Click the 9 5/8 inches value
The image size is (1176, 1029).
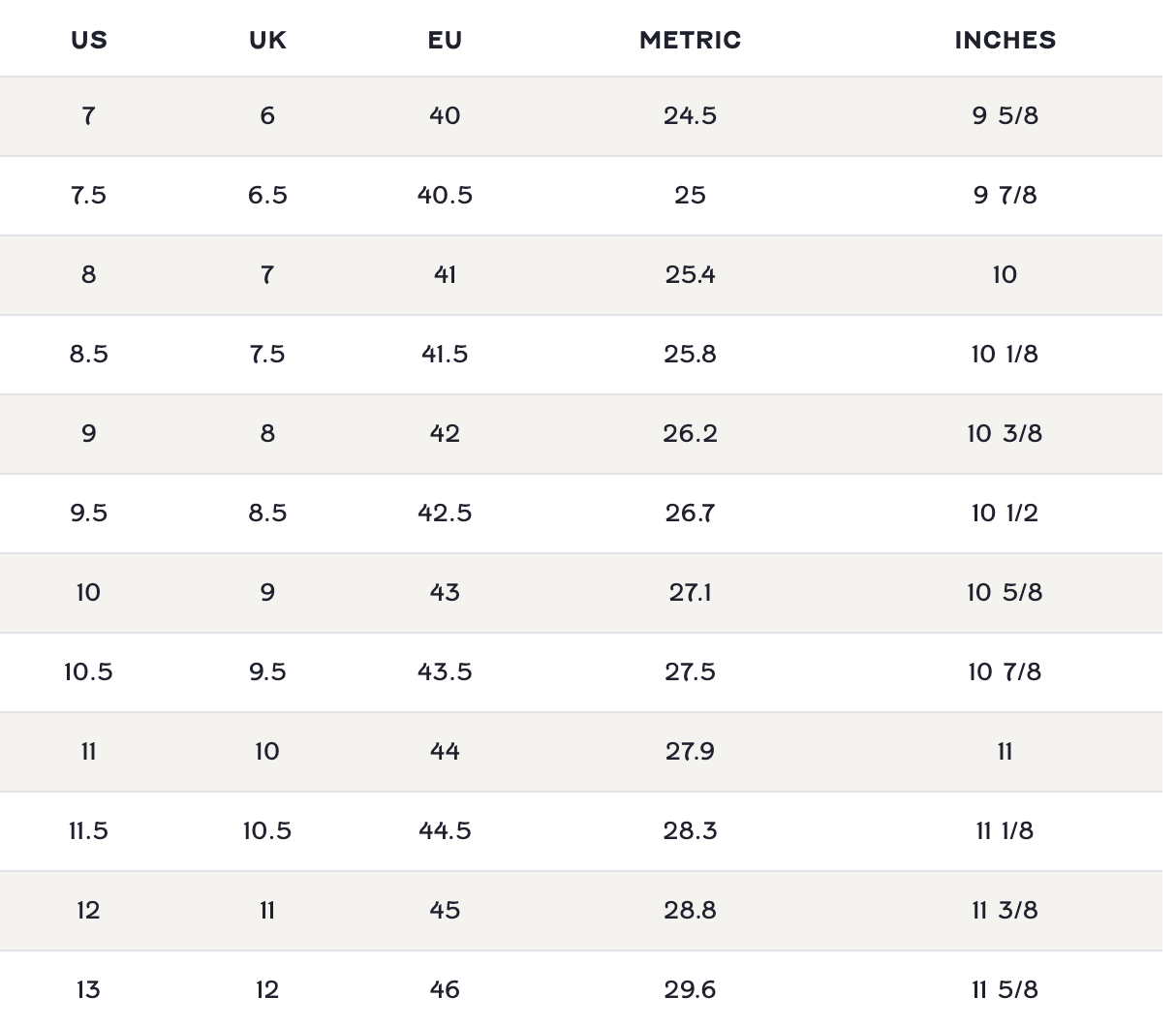point(1005,116)
